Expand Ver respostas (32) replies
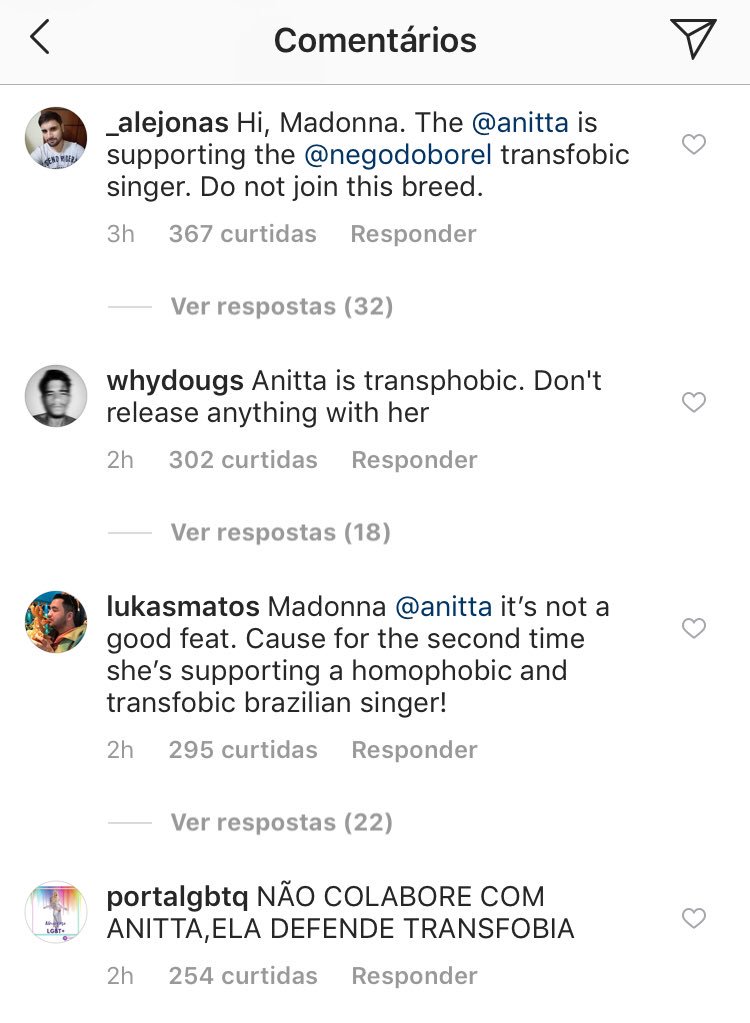 [x=281, y=306]
